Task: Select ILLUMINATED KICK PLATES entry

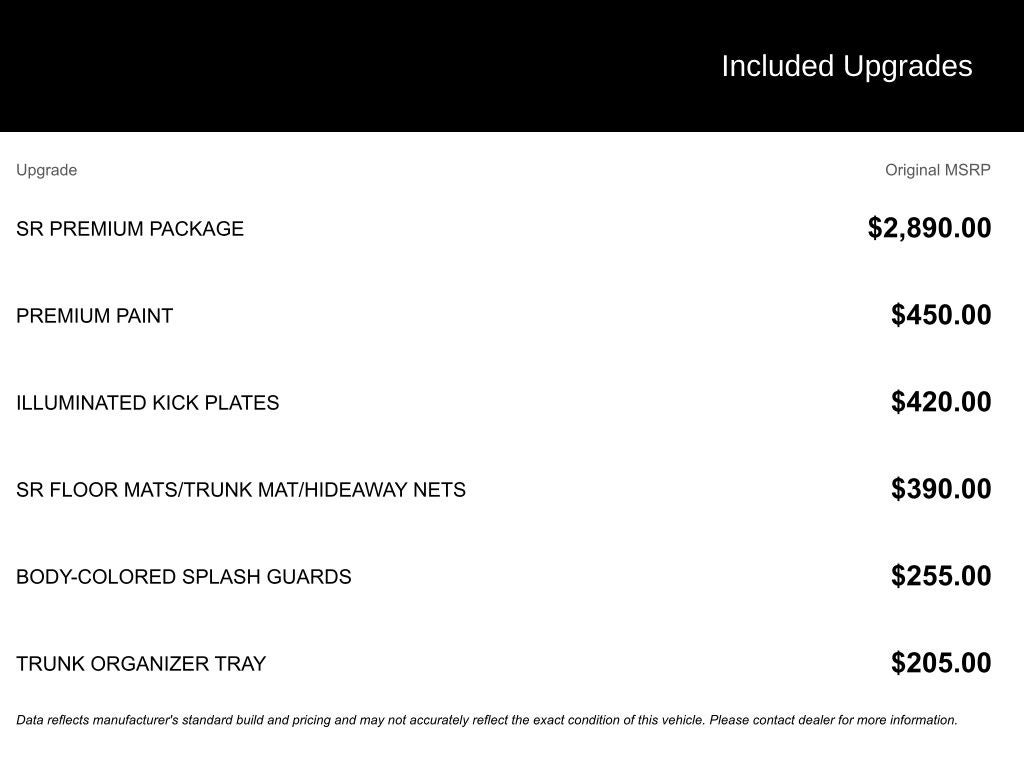Action: tap(148, 402)
